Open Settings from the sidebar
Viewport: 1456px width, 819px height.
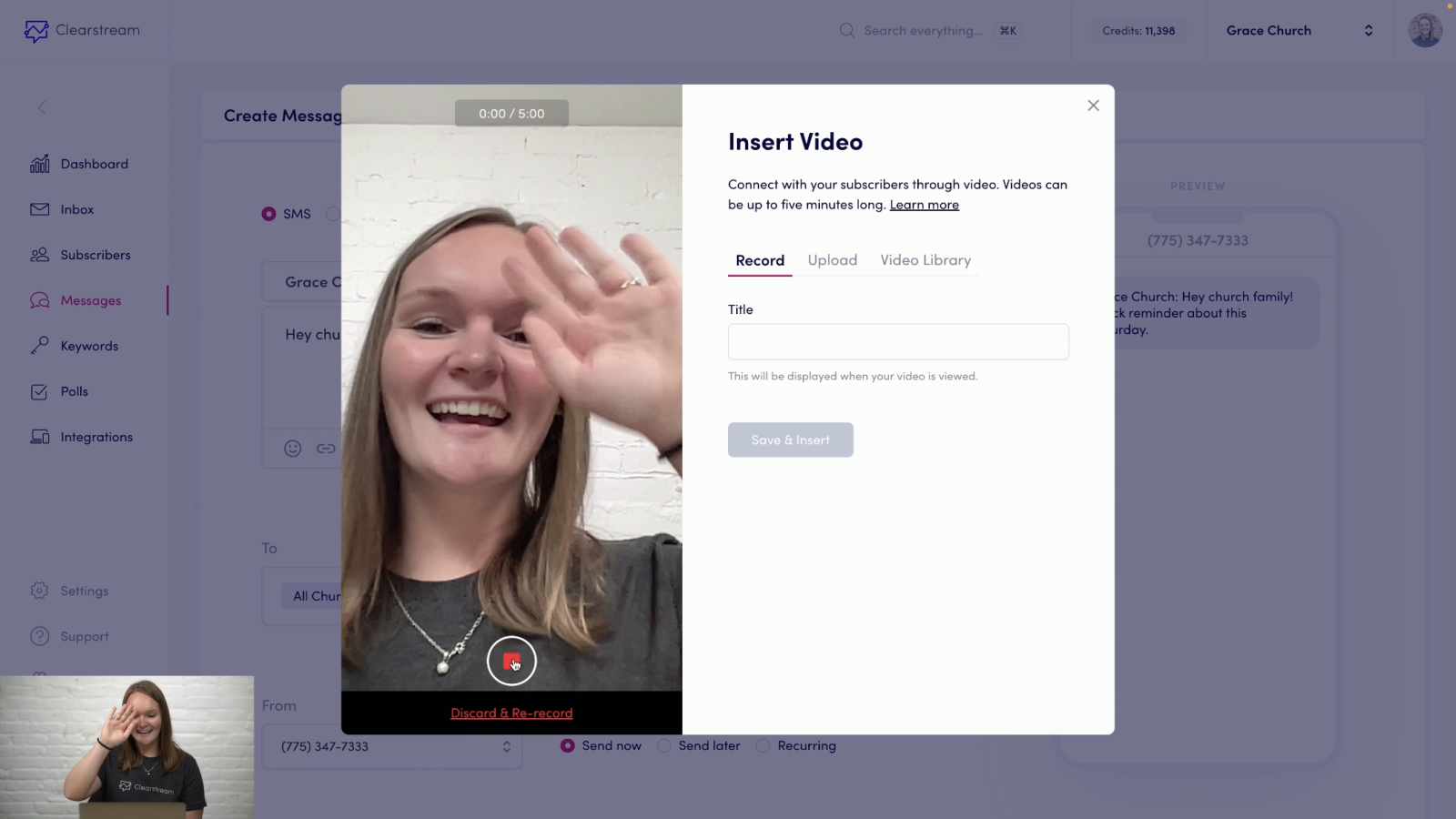[x=83, y=591]
